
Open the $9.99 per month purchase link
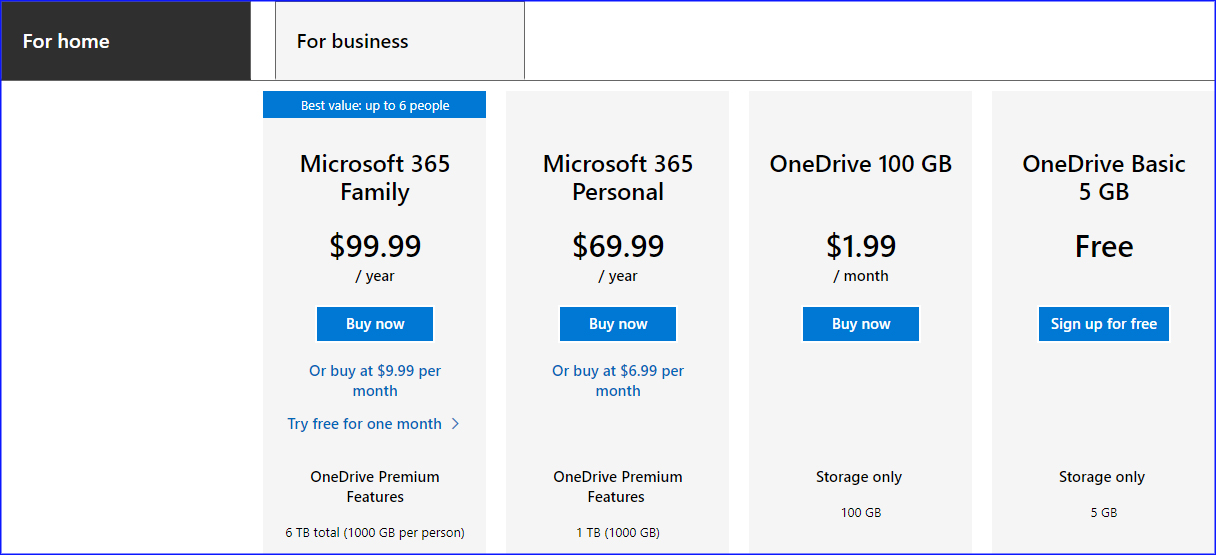tap(375, 381)
